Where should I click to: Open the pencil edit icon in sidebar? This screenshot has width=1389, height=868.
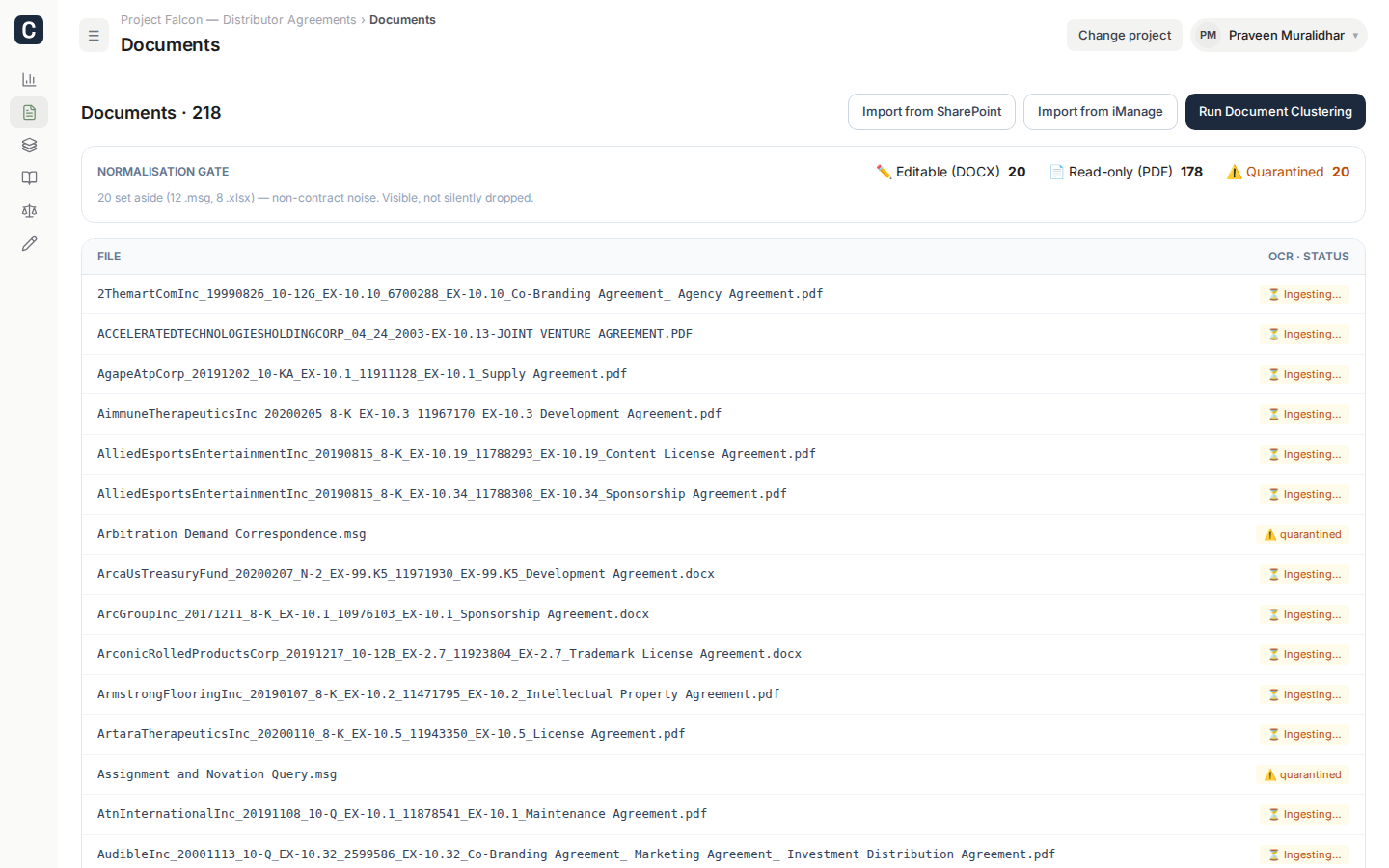tap(29, 244)
